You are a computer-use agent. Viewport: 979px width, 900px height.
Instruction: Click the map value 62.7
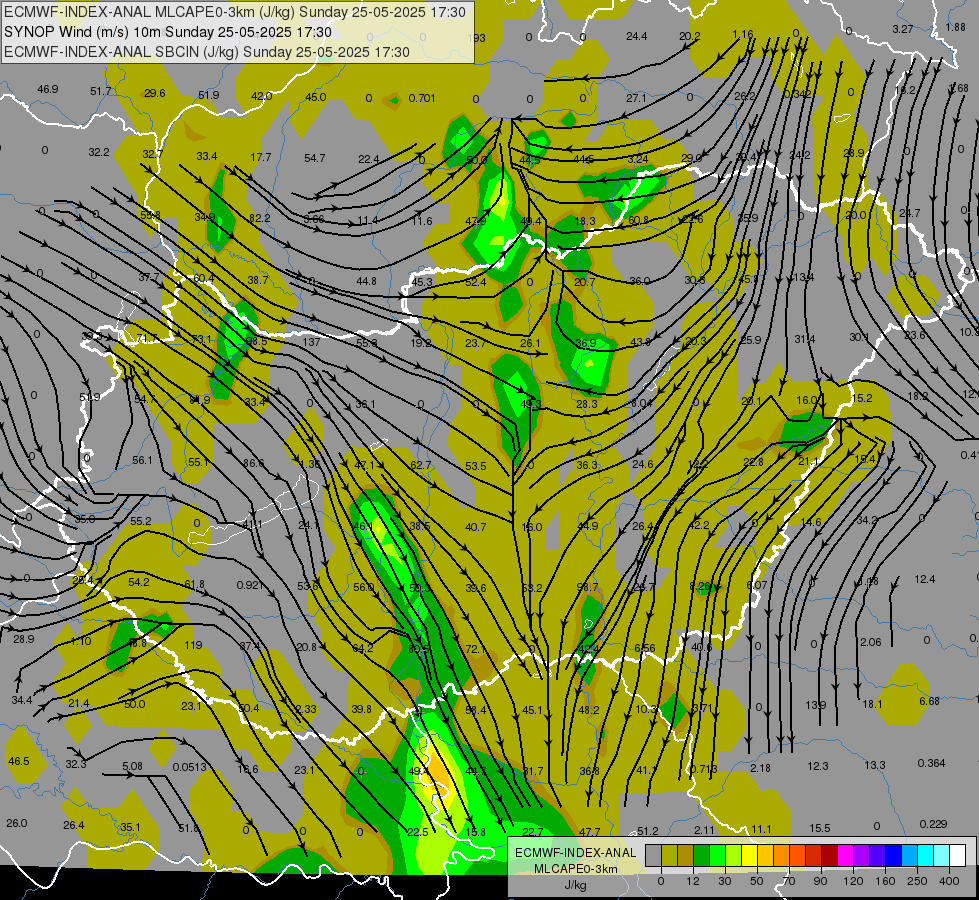421,465
